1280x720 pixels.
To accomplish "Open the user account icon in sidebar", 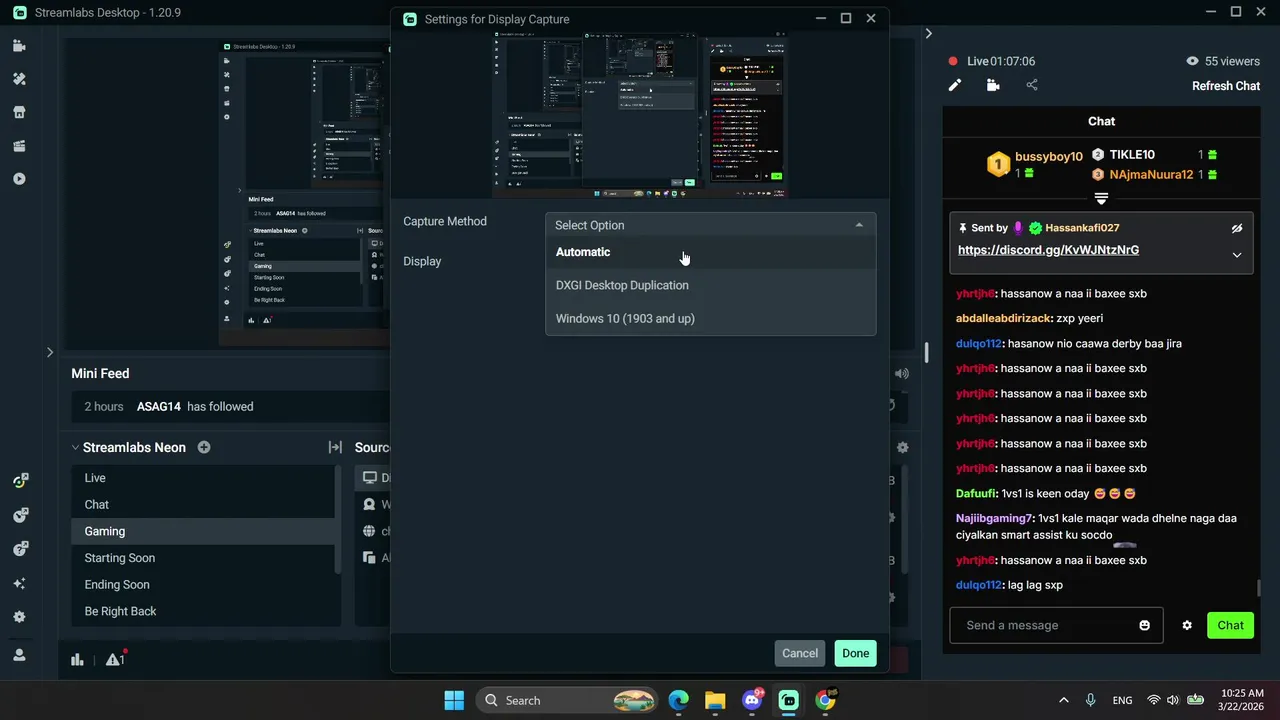I will coord(19,655).
